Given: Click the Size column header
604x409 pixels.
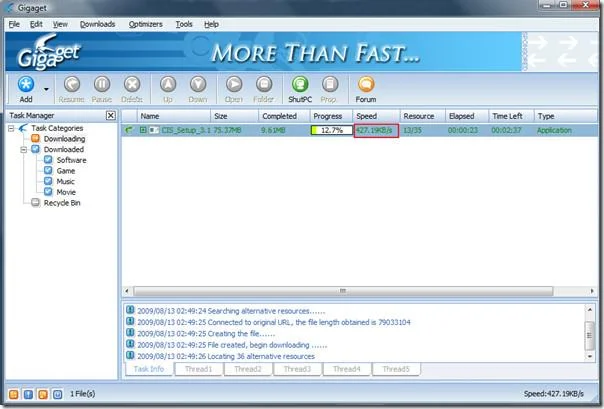Looking at the screenshot, I should pos(234,116).
